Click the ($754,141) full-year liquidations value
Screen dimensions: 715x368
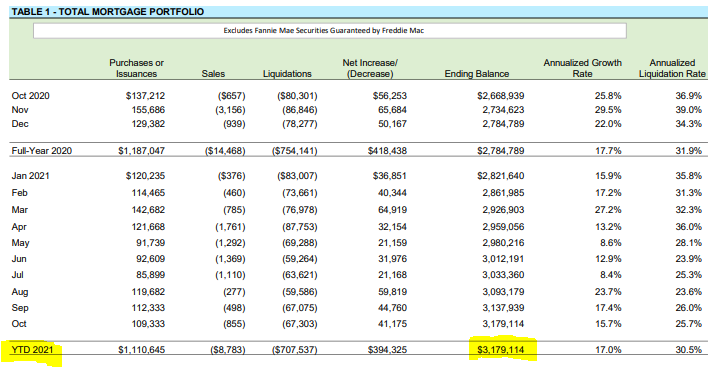point(295,150)
